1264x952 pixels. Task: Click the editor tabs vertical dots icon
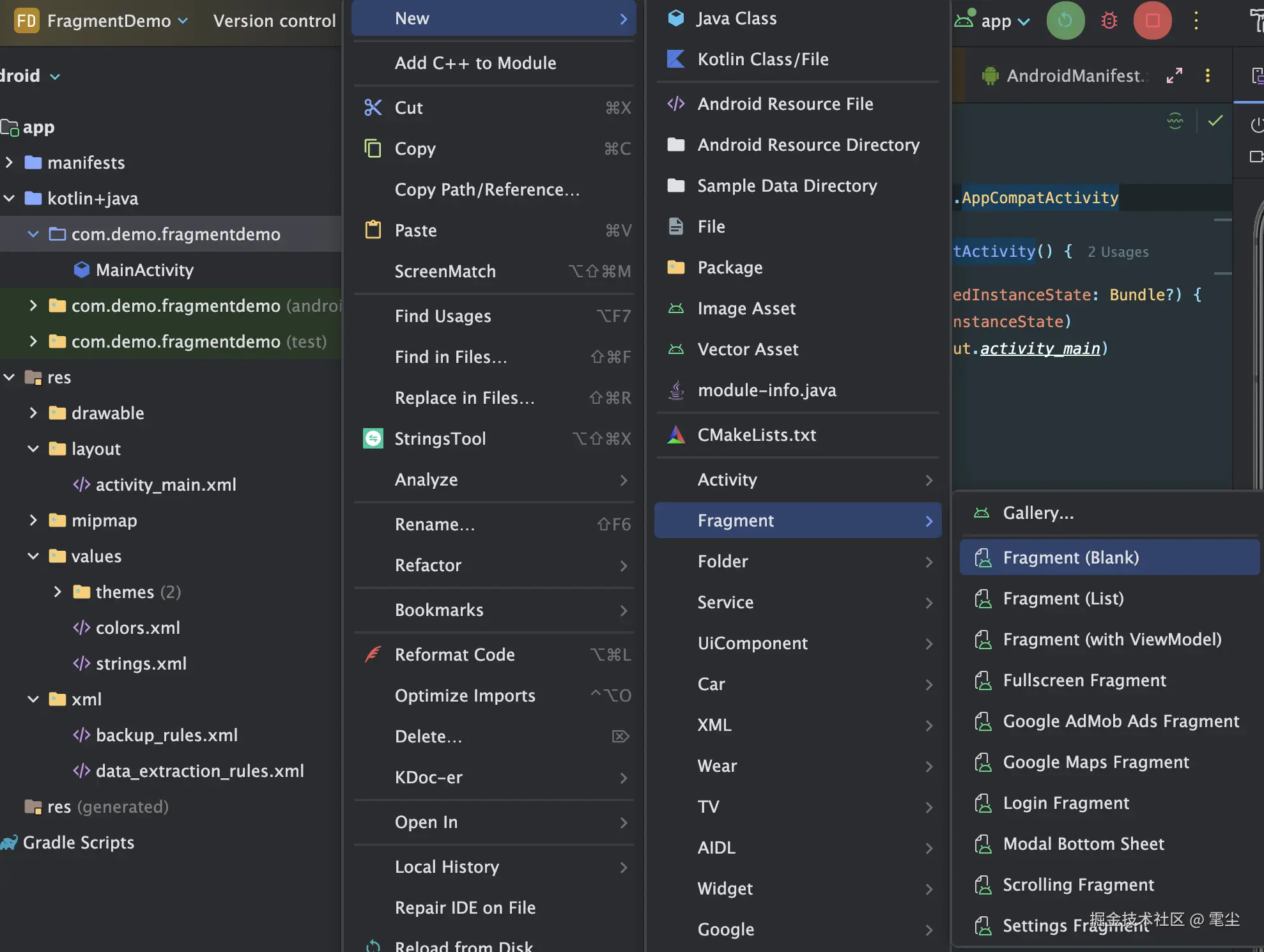(x=1207, y=75)
